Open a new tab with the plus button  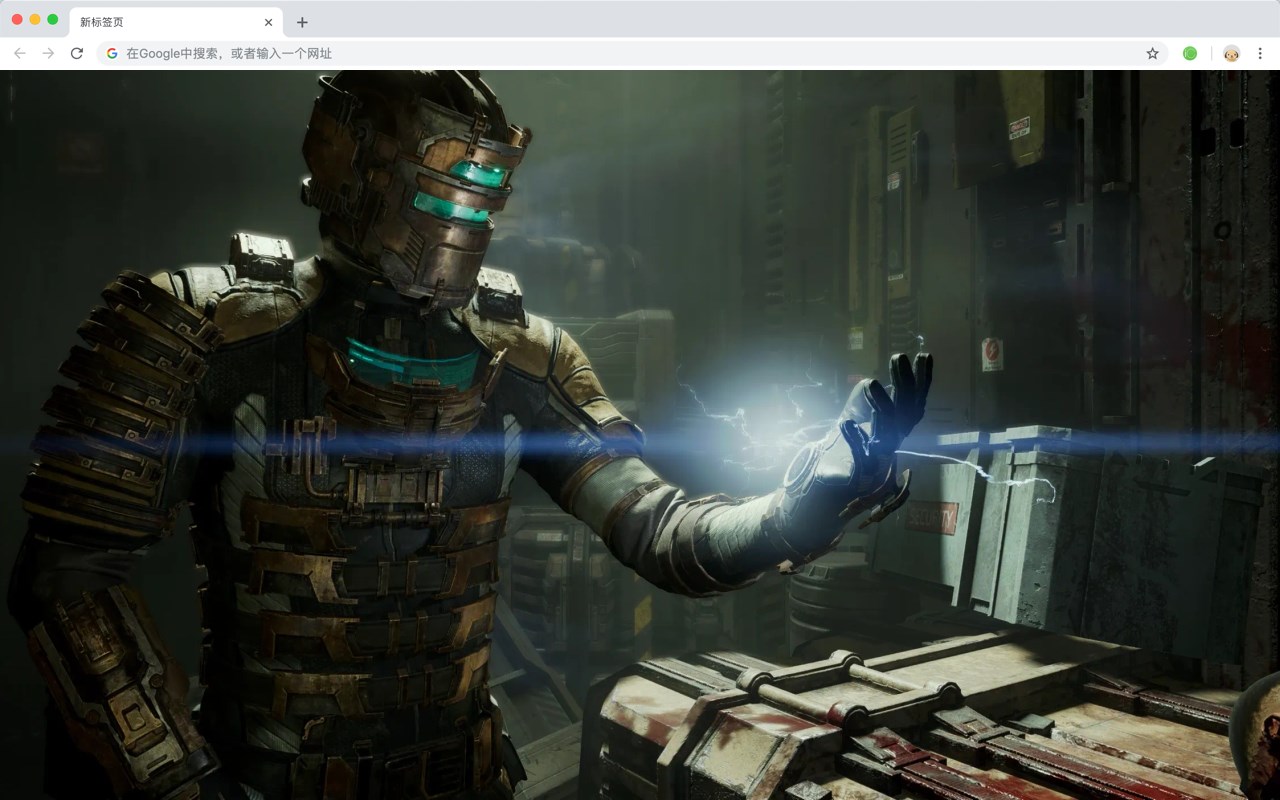pyautogui.click(x=302, y=21)
